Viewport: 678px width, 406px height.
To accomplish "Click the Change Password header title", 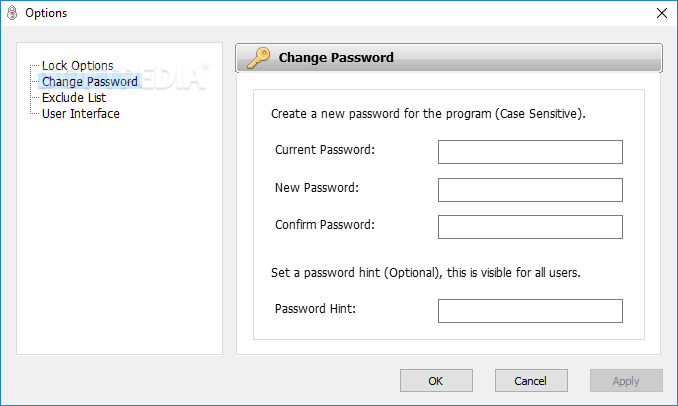I will coord(336,58).
